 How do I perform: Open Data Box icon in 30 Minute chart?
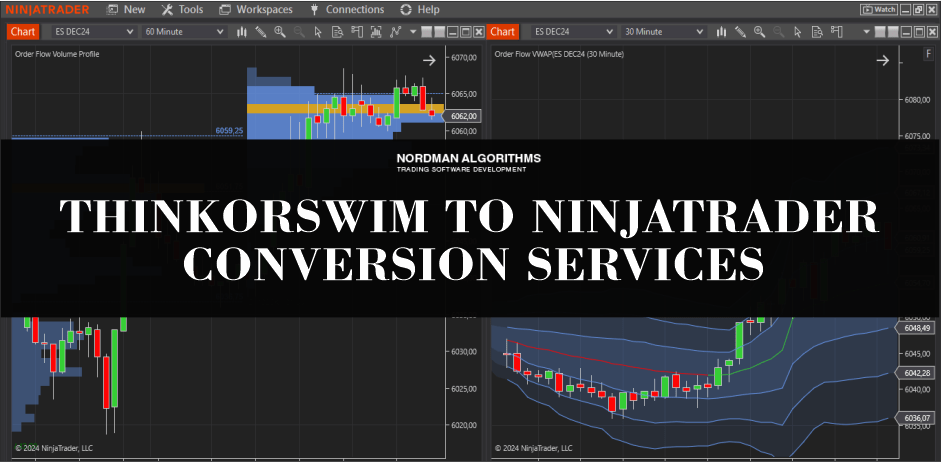817,32
